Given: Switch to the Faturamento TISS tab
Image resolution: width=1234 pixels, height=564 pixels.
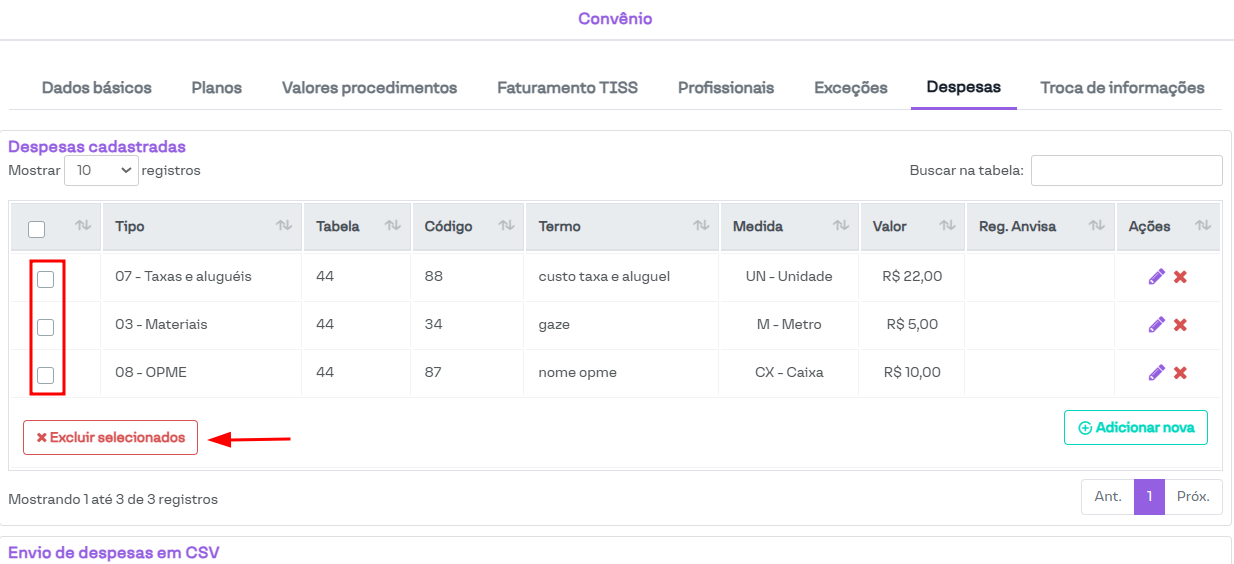Looking at the screenshot, I should (x=567, y=88).
